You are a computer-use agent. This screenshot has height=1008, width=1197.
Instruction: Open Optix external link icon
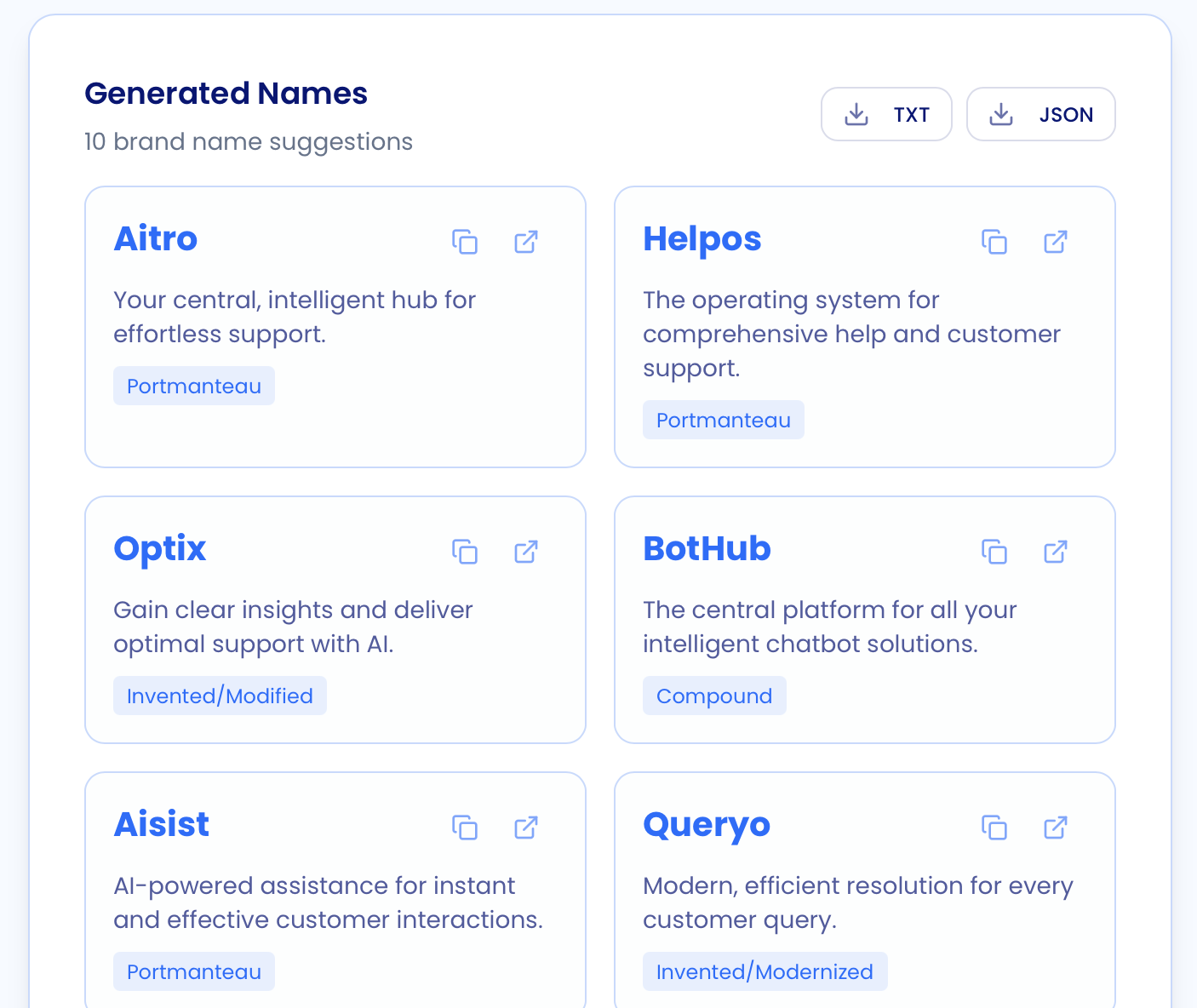pos(526,552)
